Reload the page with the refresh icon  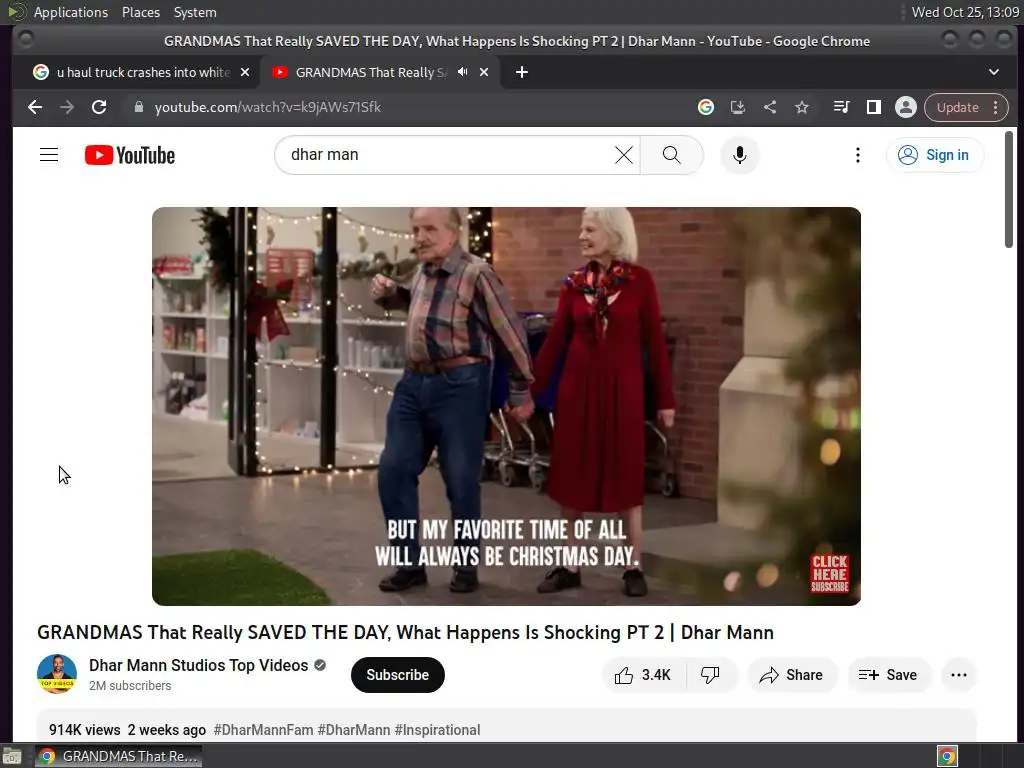coord(99,107)
